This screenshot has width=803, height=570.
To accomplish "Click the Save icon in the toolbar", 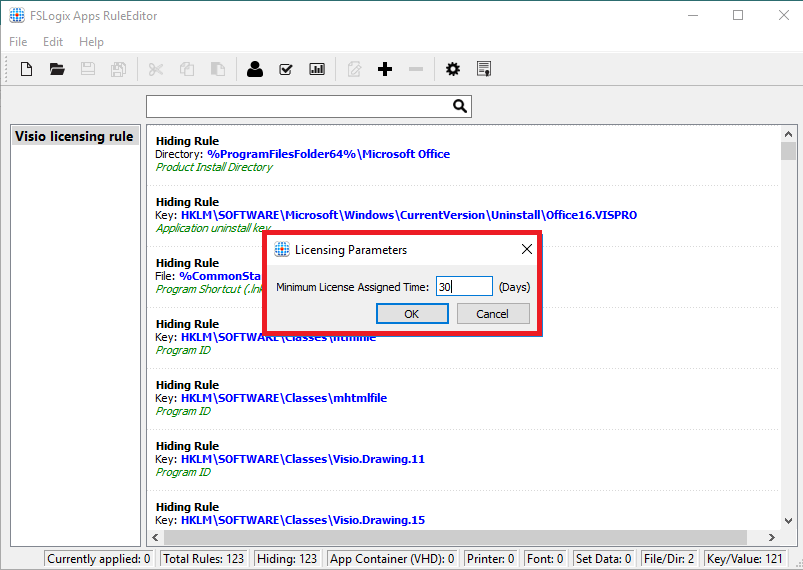I will coord(88,69).
